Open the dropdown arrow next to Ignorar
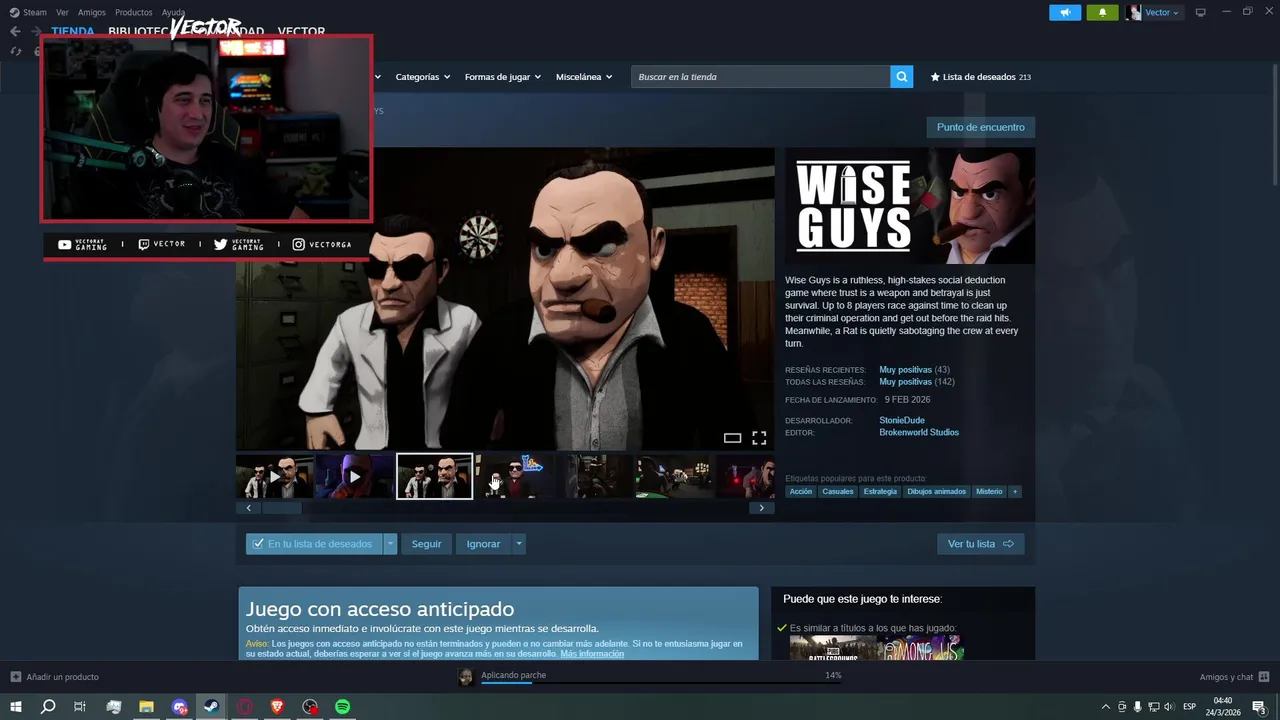Viewport: 1280px width, 720px height. point(518,544)
